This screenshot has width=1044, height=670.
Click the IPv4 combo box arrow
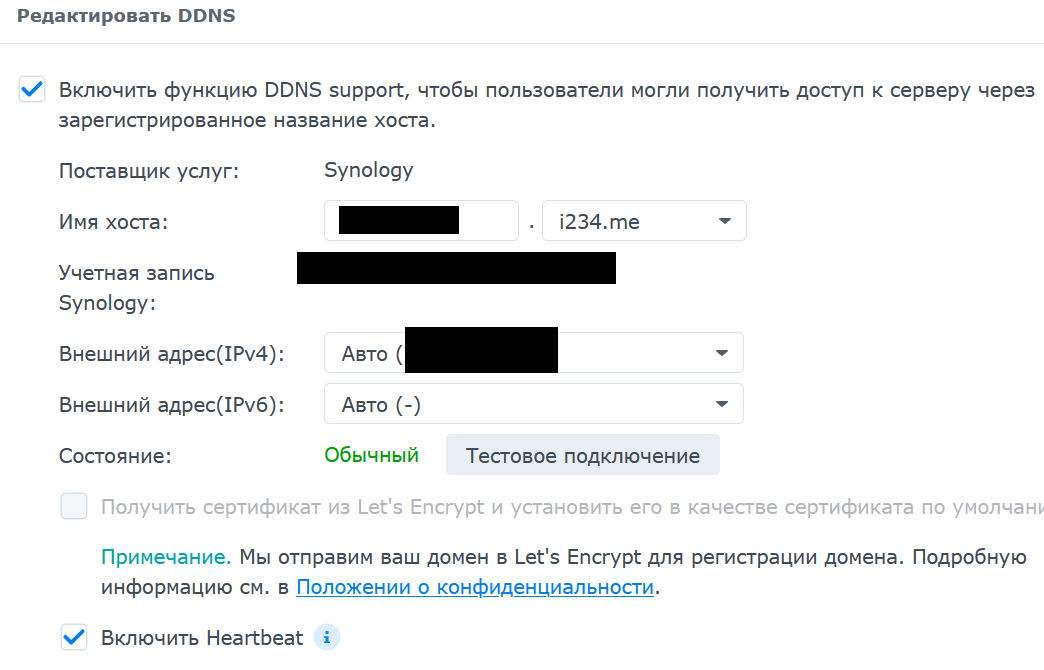click(x=722, y=353)
